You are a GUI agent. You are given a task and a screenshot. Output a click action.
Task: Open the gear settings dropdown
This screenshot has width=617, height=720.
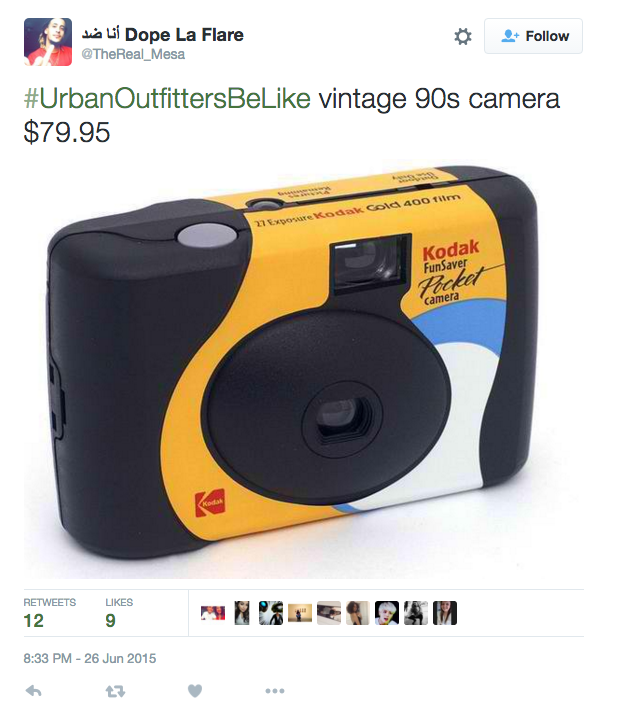463,36
